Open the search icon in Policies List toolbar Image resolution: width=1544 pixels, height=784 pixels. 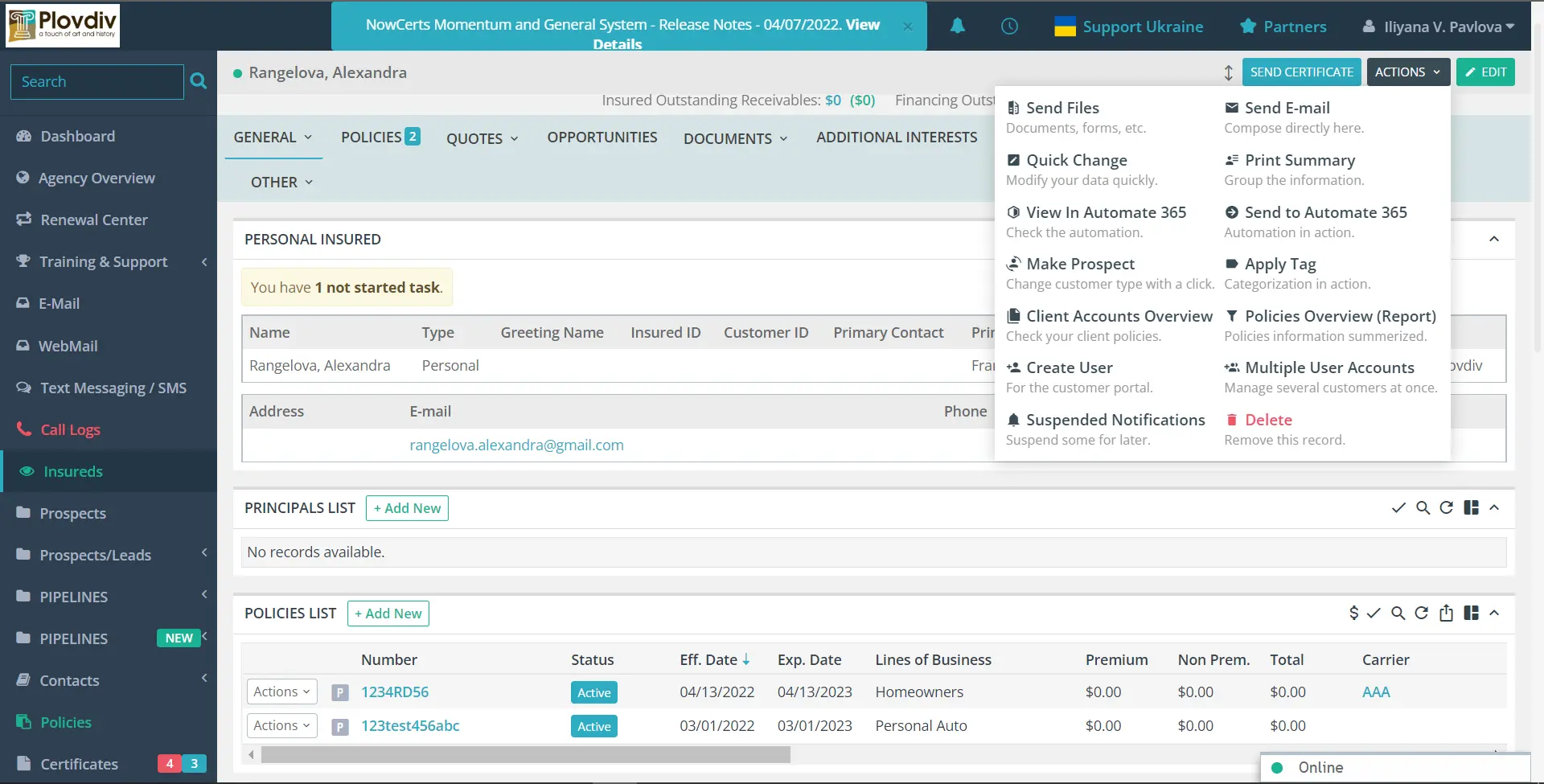[x=1398, y=613]
